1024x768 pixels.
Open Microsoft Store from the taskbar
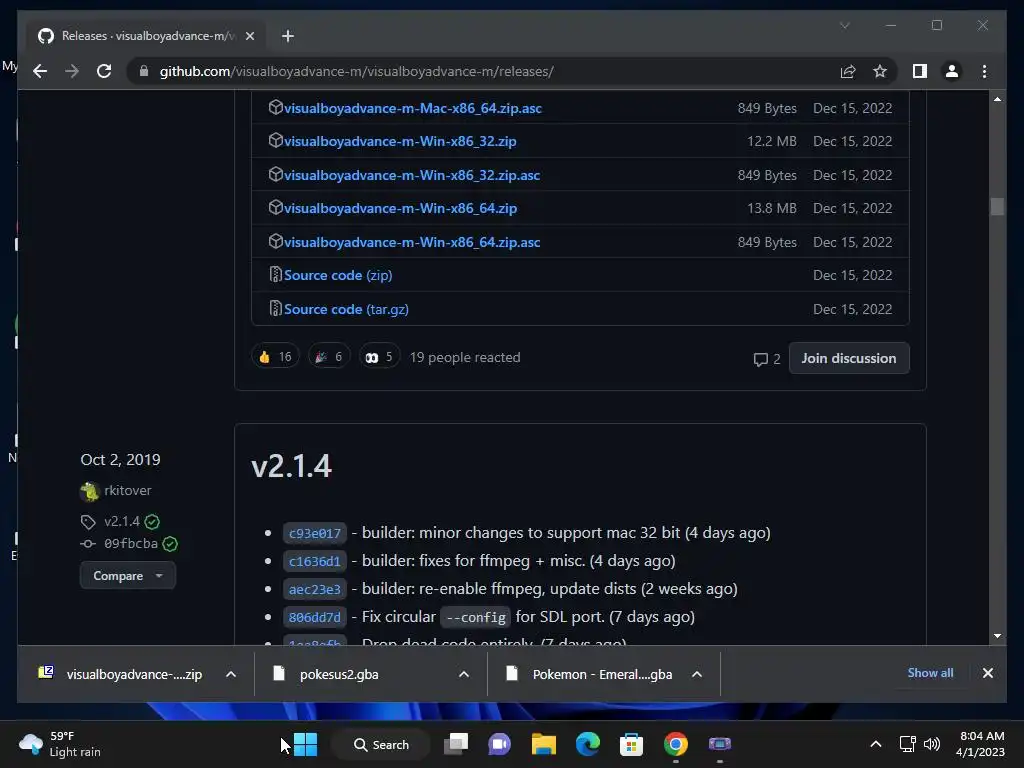pos(631,744)
